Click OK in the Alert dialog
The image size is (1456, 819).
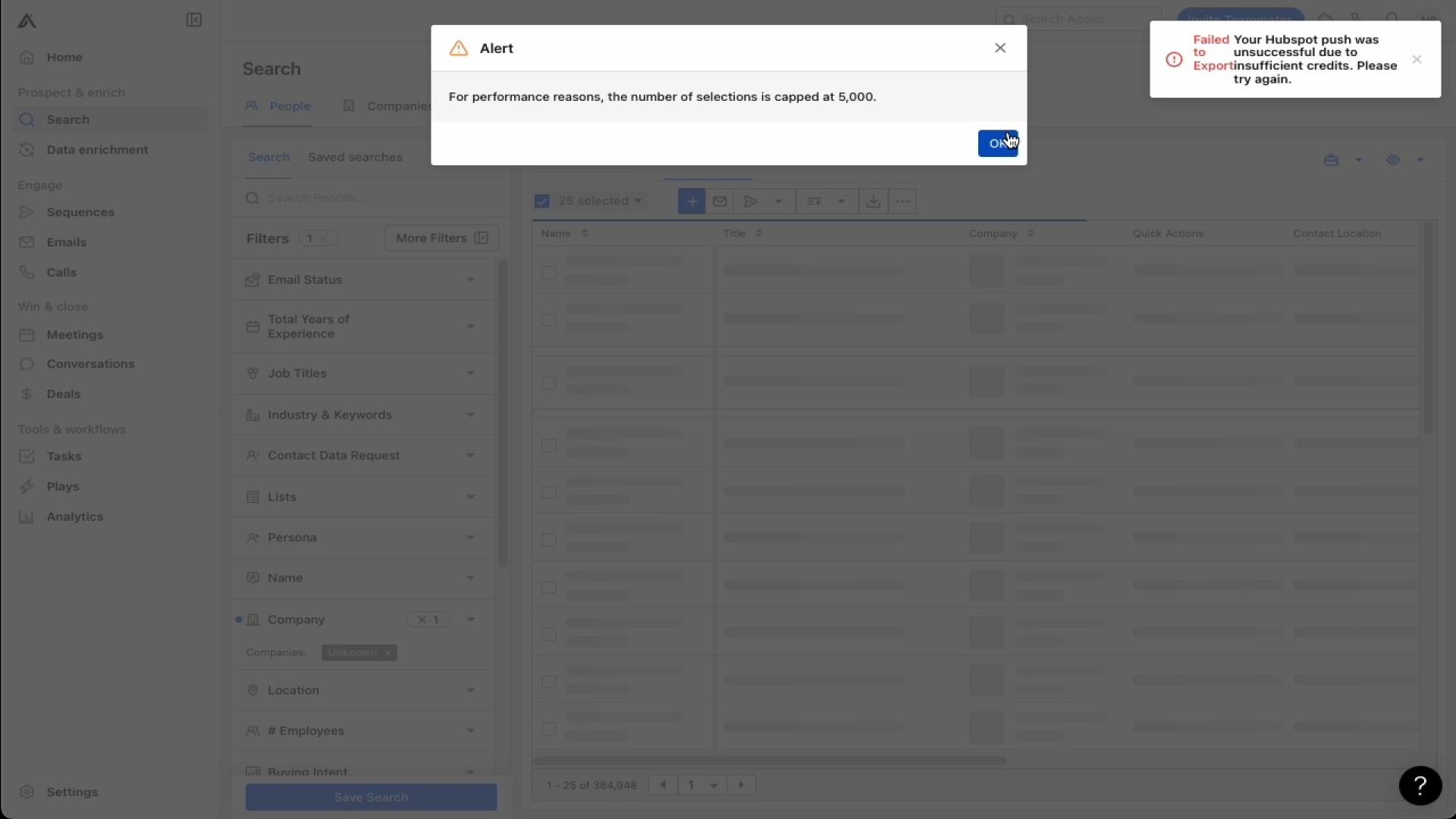[x=998, y=143]
